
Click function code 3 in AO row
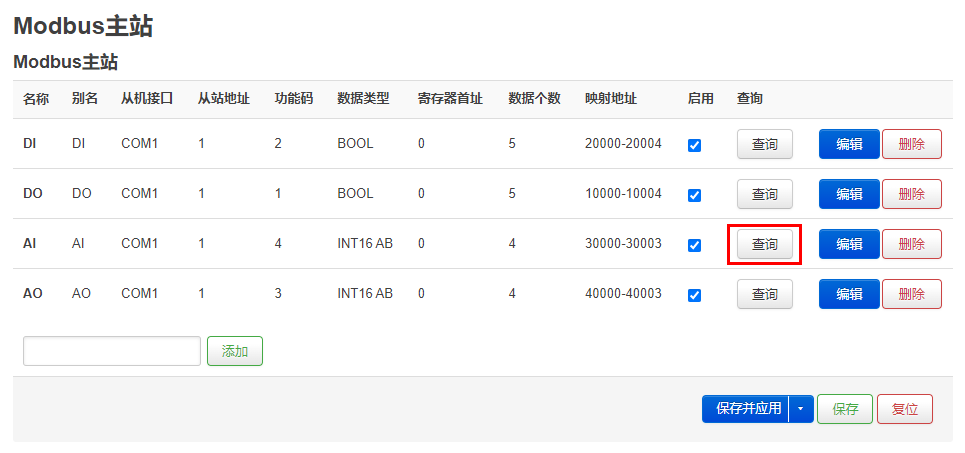pyautogui.click(x=278, y=294)
